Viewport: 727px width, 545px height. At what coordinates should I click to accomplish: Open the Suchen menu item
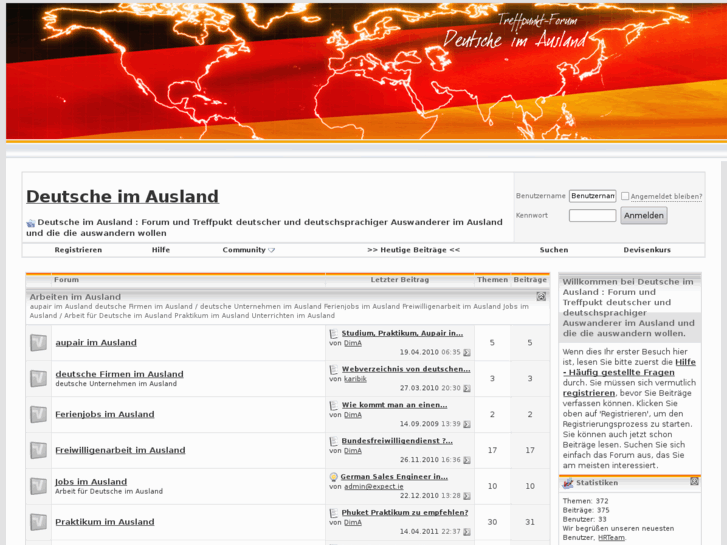pos(554,250)
